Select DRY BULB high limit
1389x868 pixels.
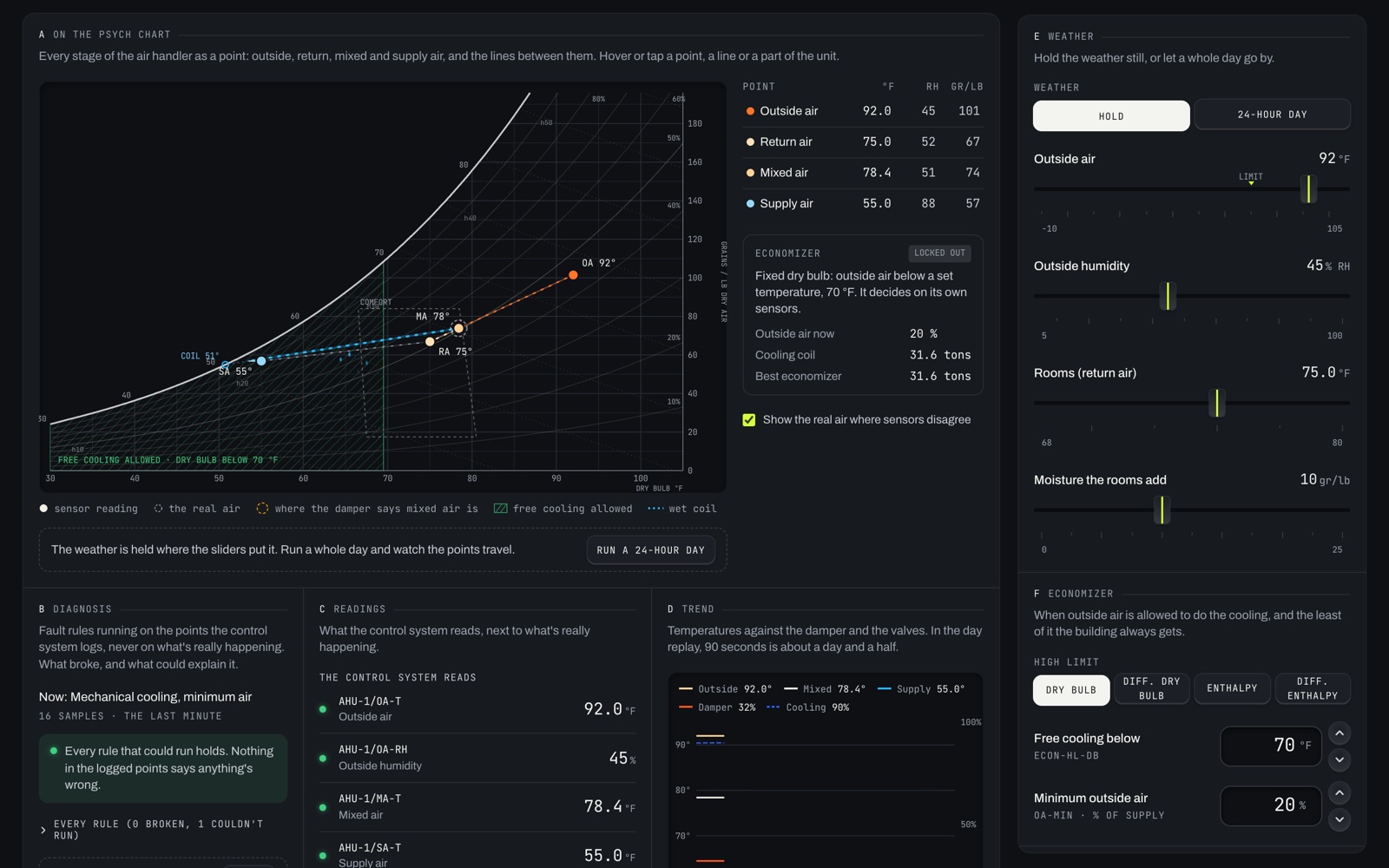[1071, 690]
